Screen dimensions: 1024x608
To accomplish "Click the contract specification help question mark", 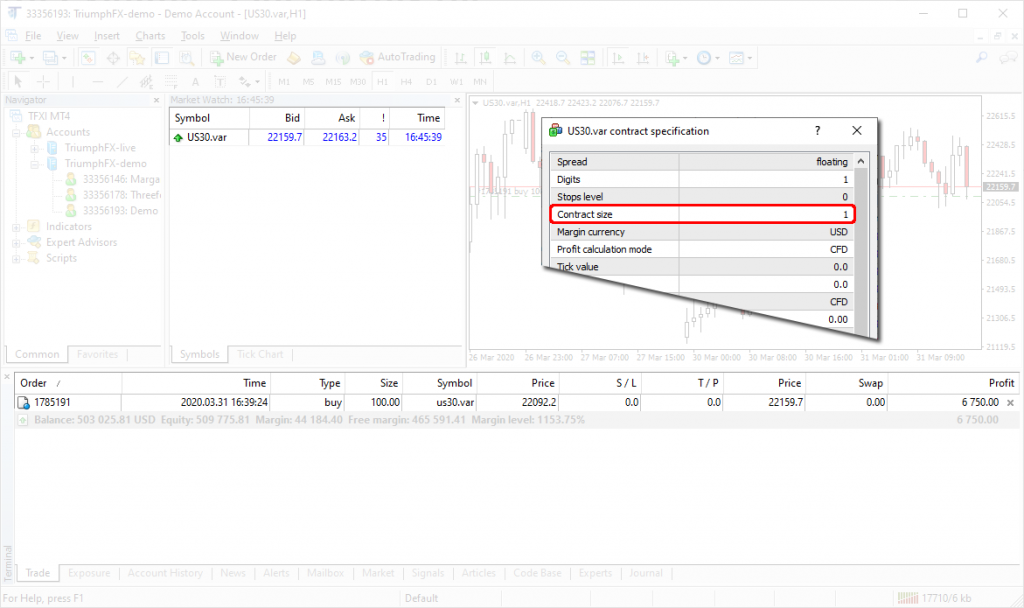I will click(818, 131).
